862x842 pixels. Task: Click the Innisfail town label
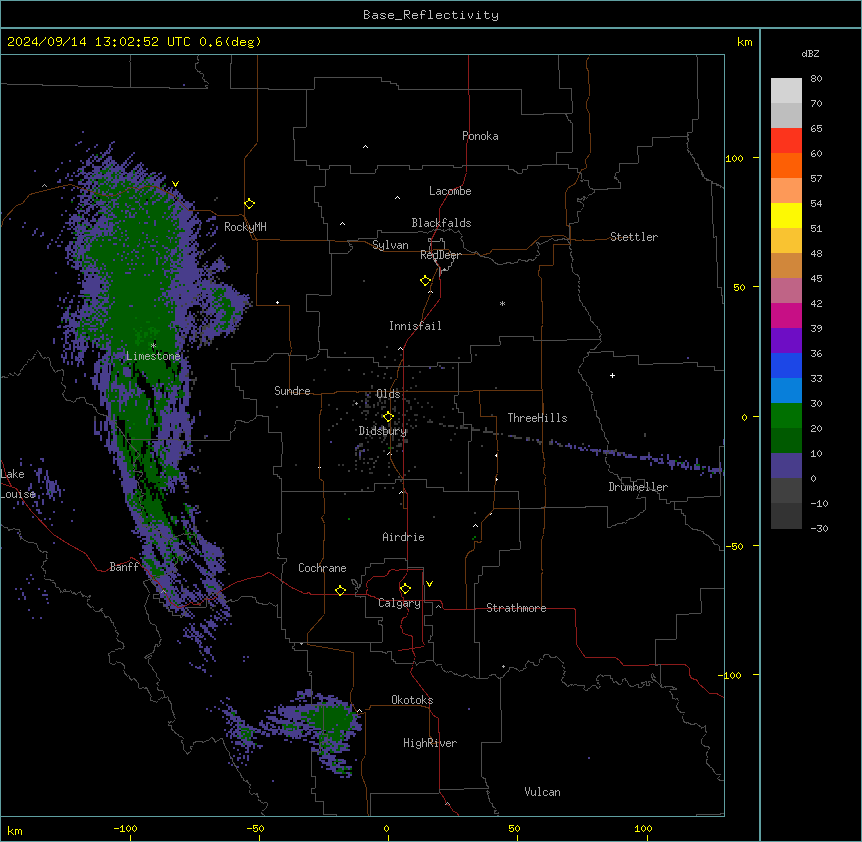click(415, 326)
